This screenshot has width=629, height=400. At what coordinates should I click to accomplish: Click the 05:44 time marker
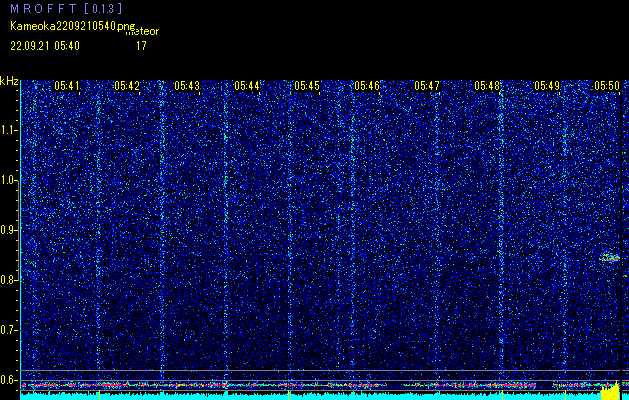[x=247, y=85]
